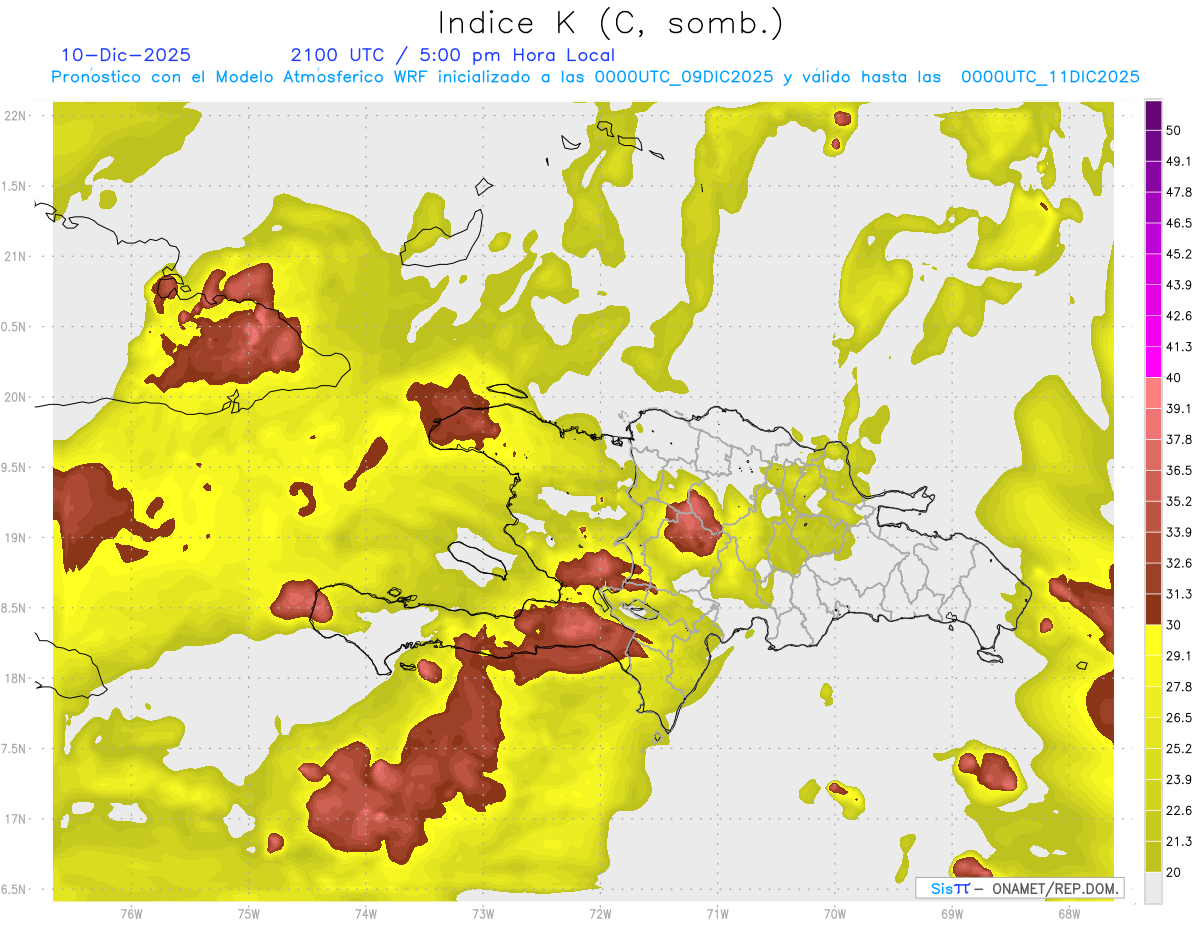
Task: Click the '47.8' color bar value
Action: tap(1179, 192)
